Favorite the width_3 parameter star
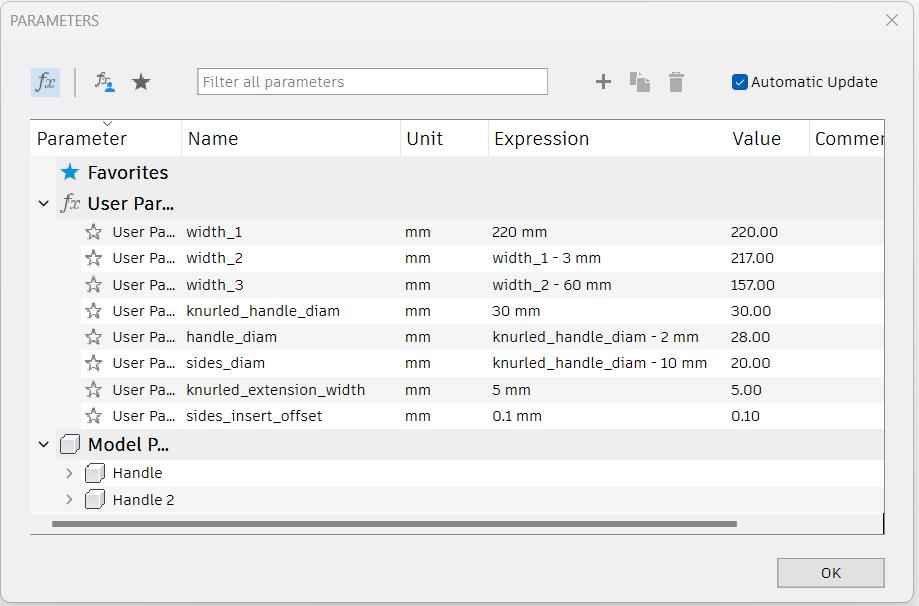This screenshot has width=919, height=606. (x=93, y=285)
